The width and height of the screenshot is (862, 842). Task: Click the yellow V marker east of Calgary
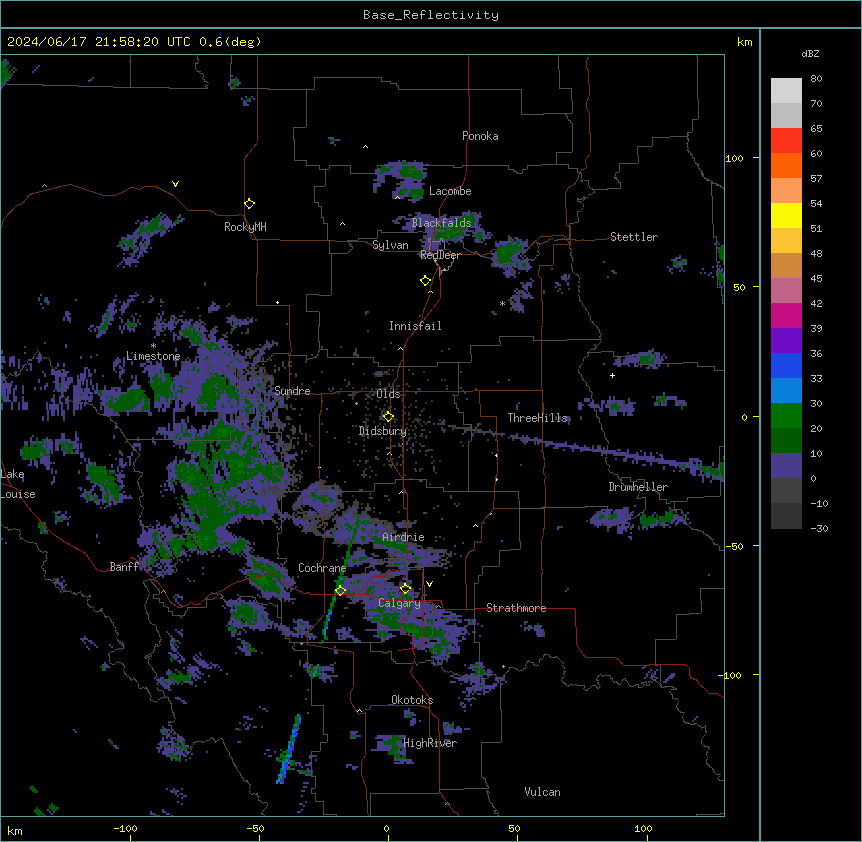(429, 584)
